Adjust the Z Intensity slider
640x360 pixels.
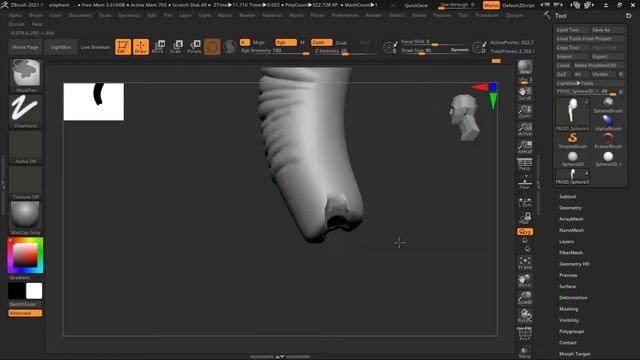(345, 51)
